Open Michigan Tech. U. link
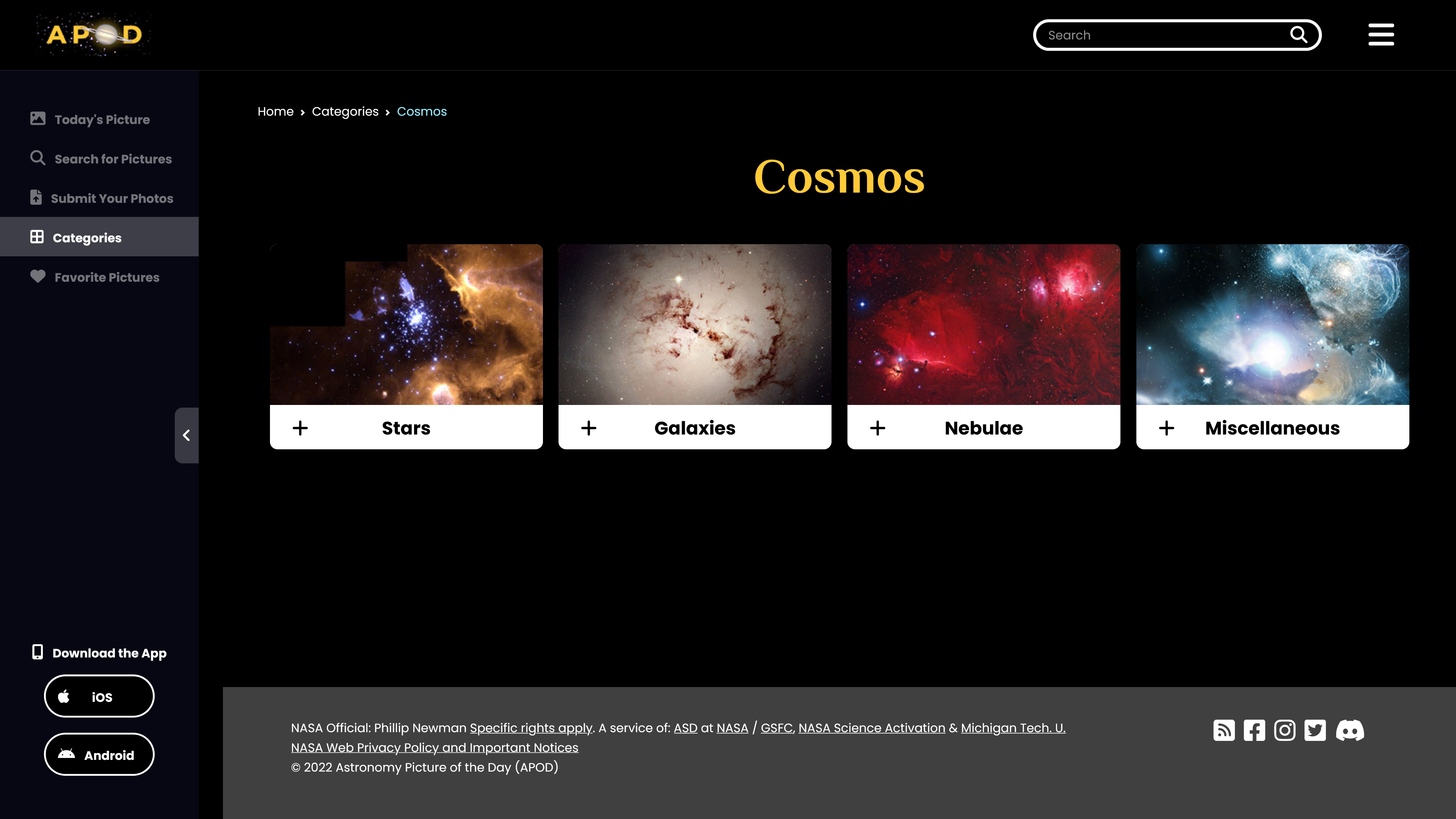The height and width of the screenshot is (819, 1456). pos(1013,728)
